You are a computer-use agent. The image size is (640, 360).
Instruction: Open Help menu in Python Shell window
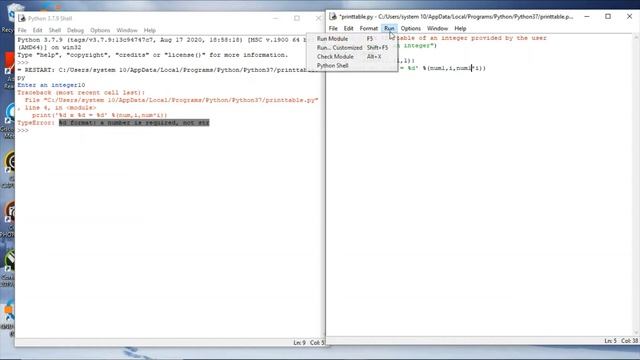coord(149,30)
